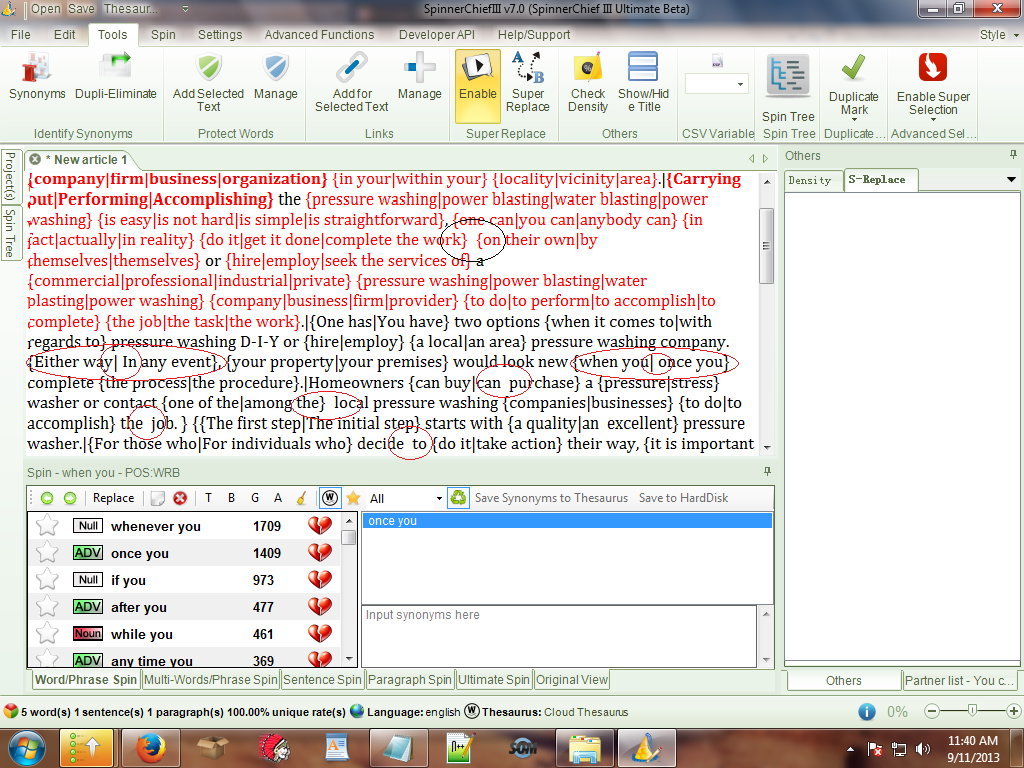
Task: Expand the 'All' filter dropdown
Action: click(438, 498)
